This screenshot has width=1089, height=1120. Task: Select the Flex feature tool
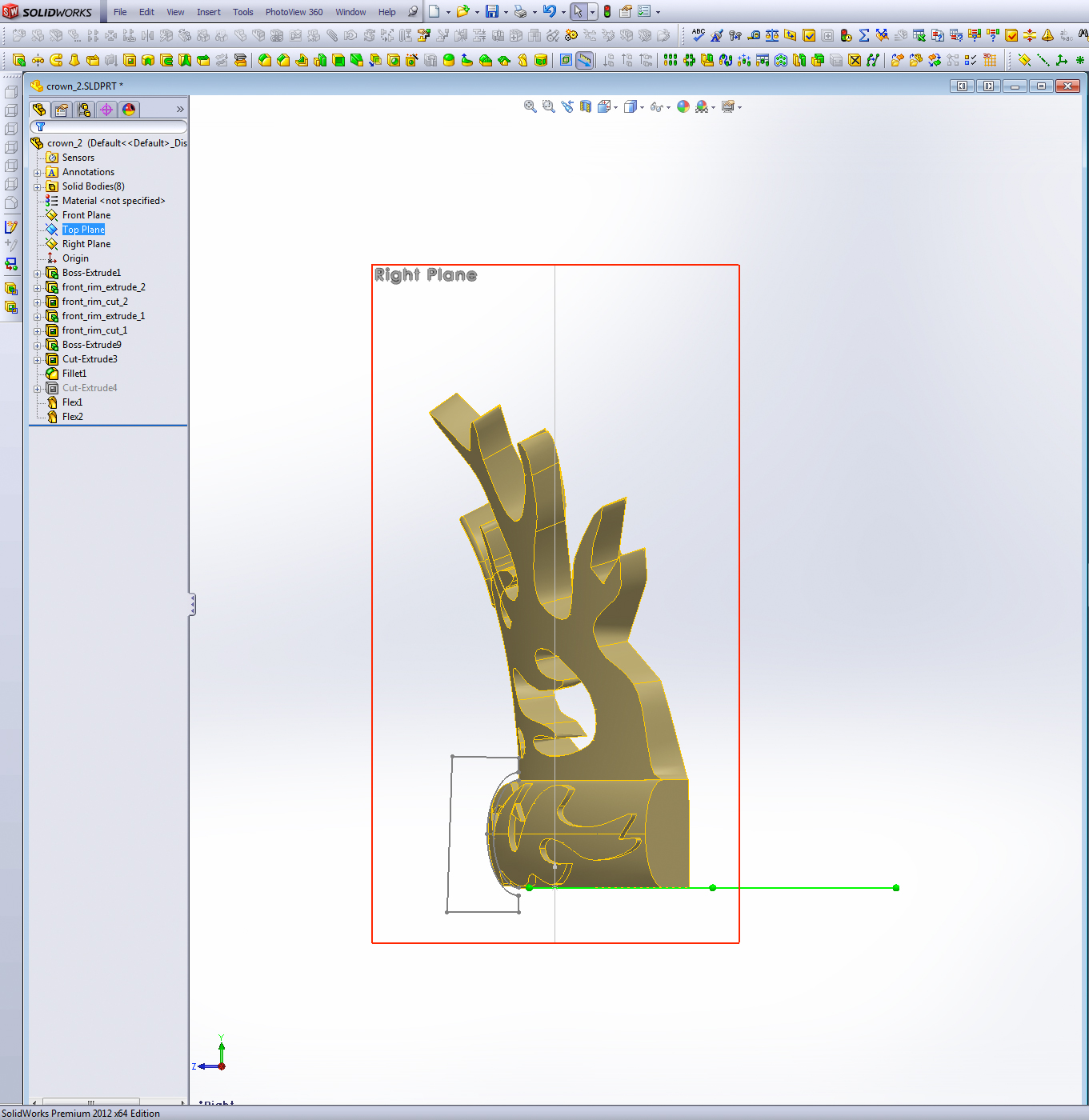coord(522,60)
